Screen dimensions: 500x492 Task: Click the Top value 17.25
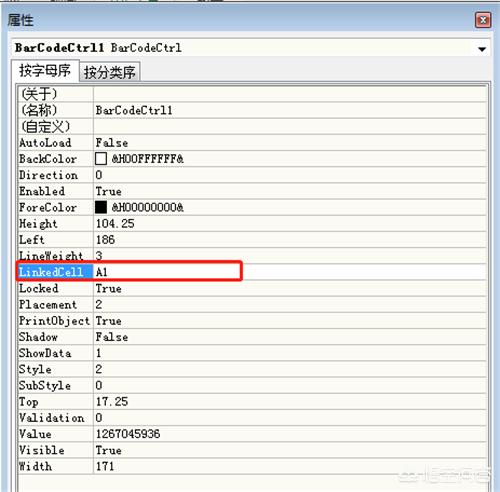(112, 401)
